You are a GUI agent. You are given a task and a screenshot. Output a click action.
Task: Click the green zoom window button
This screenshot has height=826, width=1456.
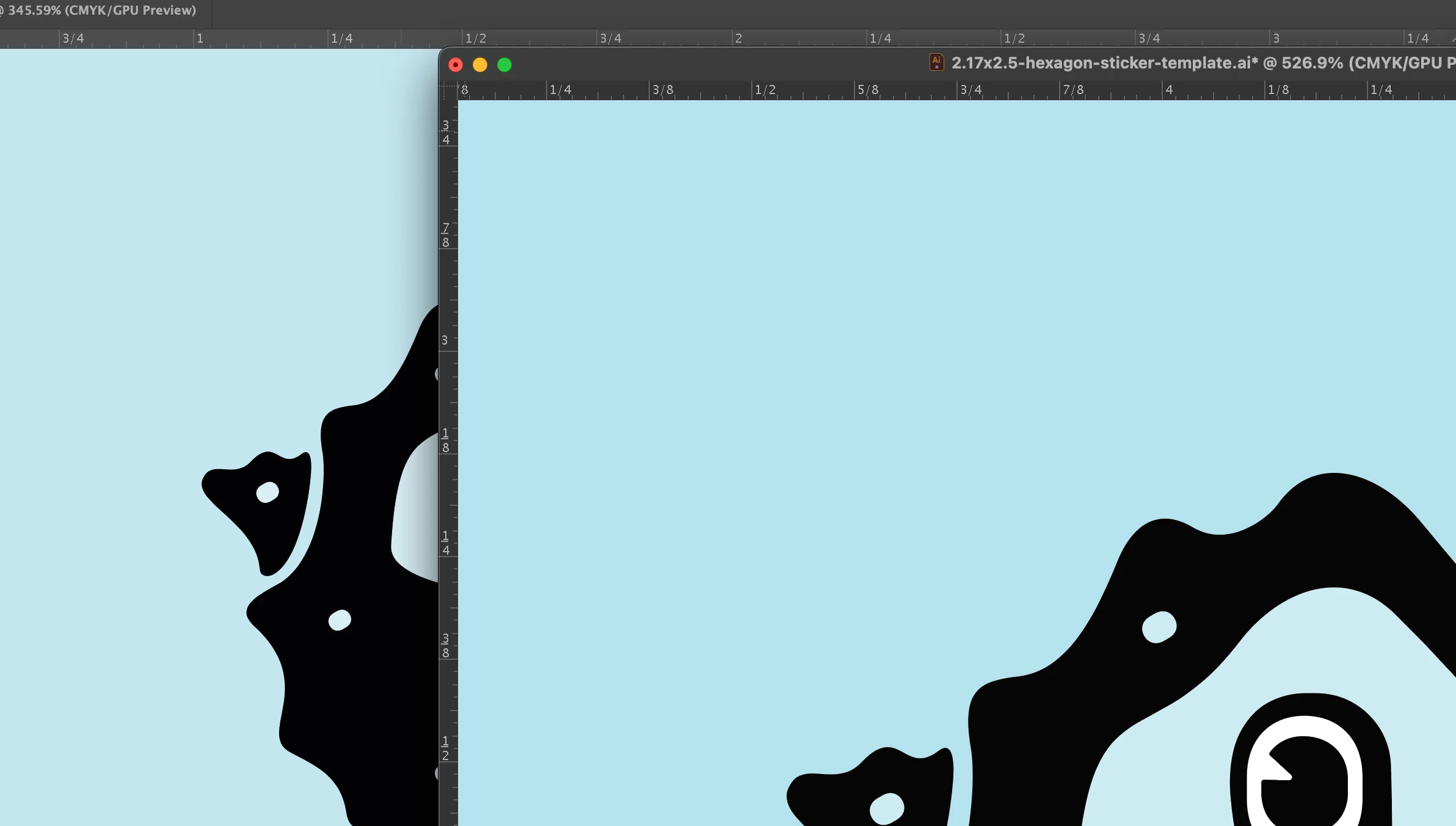coord(504,65)
